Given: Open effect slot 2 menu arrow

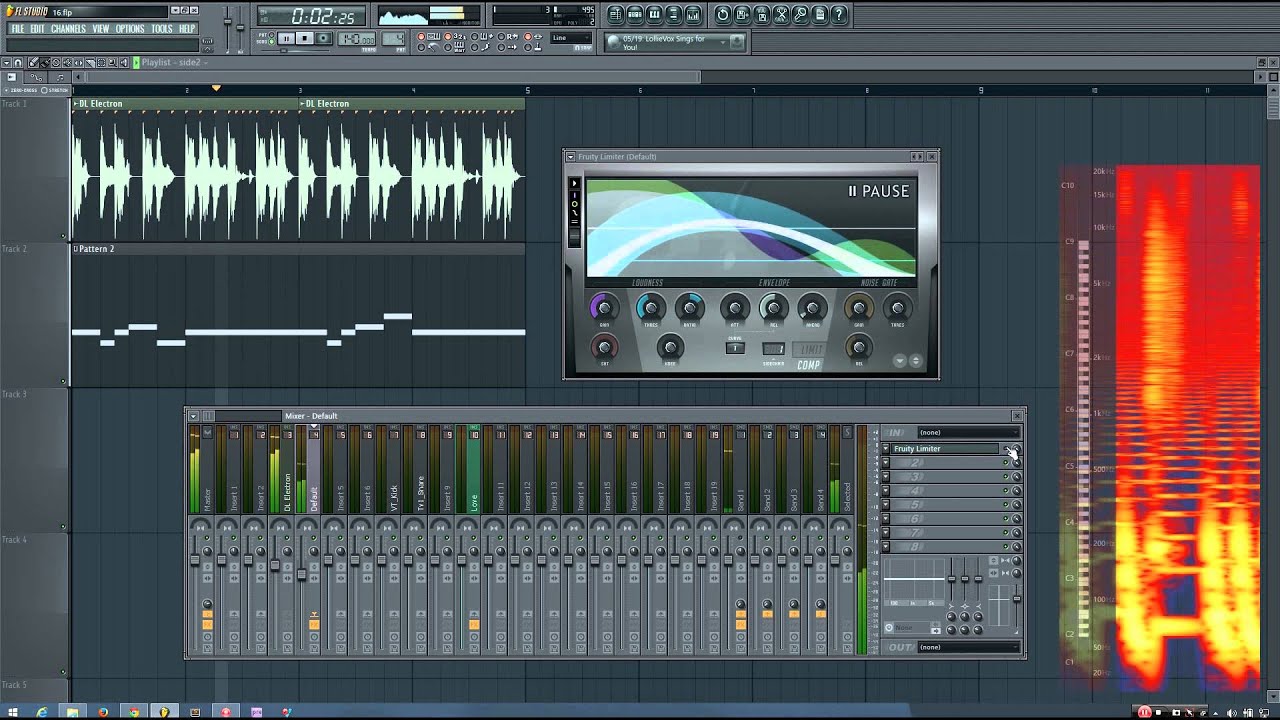Looking at the screenshot, I should [x=886, y=463].
